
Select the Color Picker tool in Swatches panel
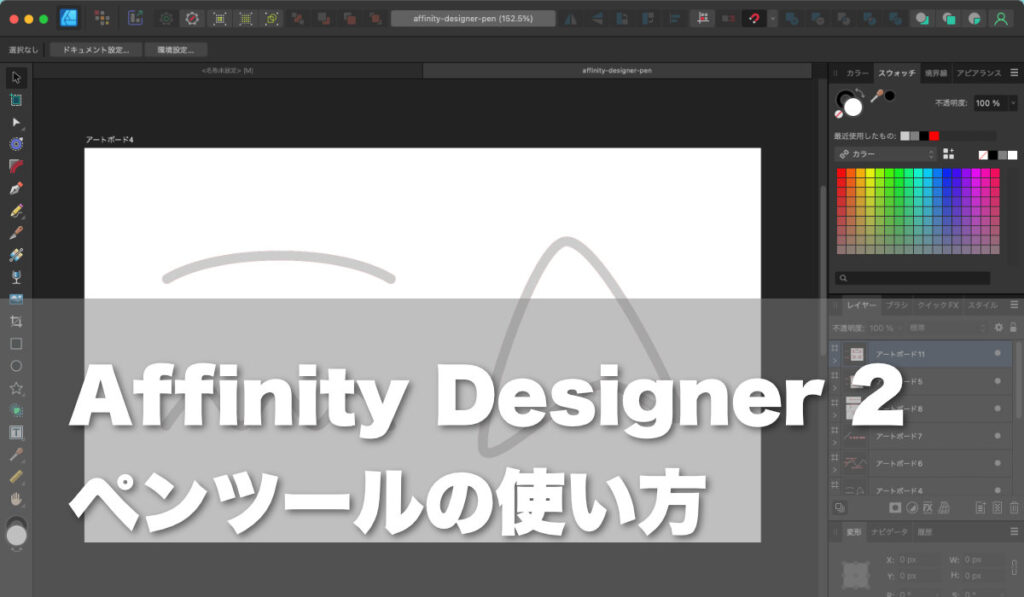(876, 94)
